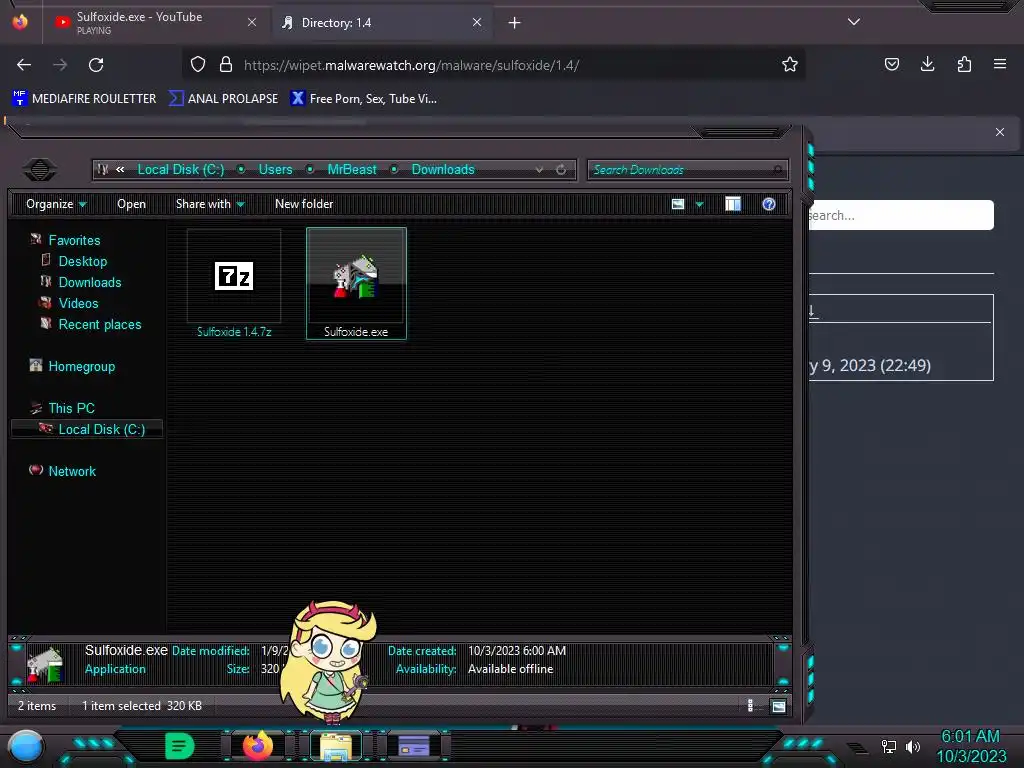The image size is (1024, 768).
Task: Select the Sulfoxide.exe file icon
Action: click(x=356, y=276)
